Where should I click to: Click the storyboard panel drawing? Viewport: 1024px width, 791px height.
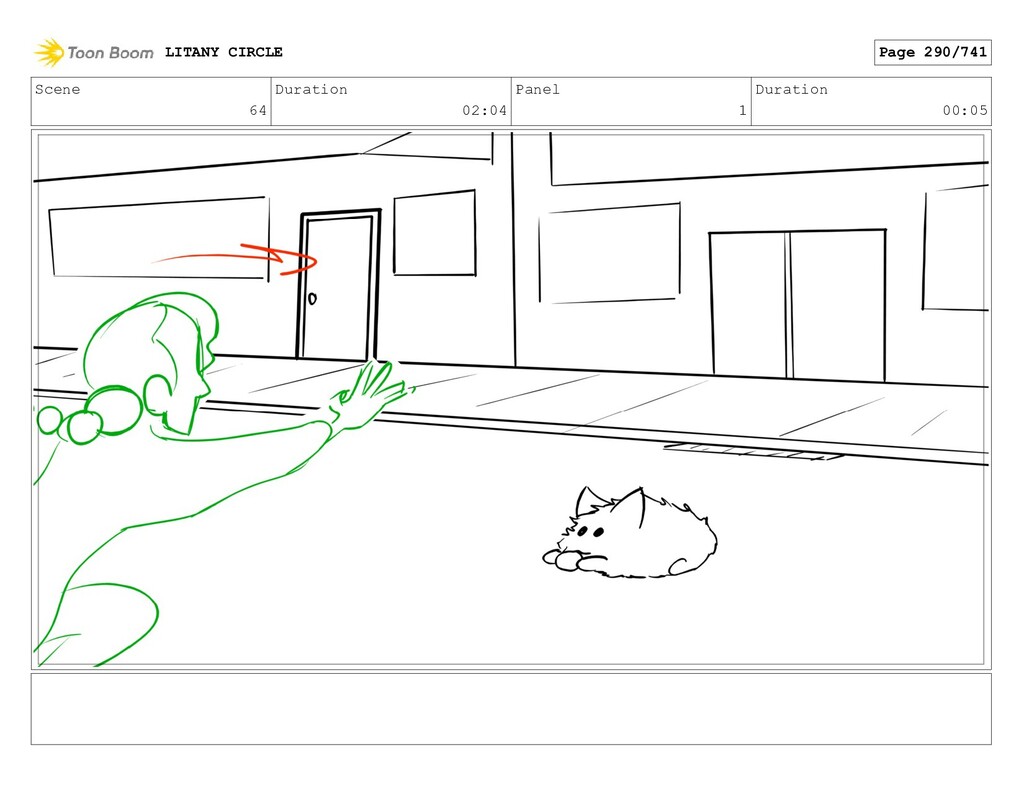pyautogui.click(x=511, y=400)
